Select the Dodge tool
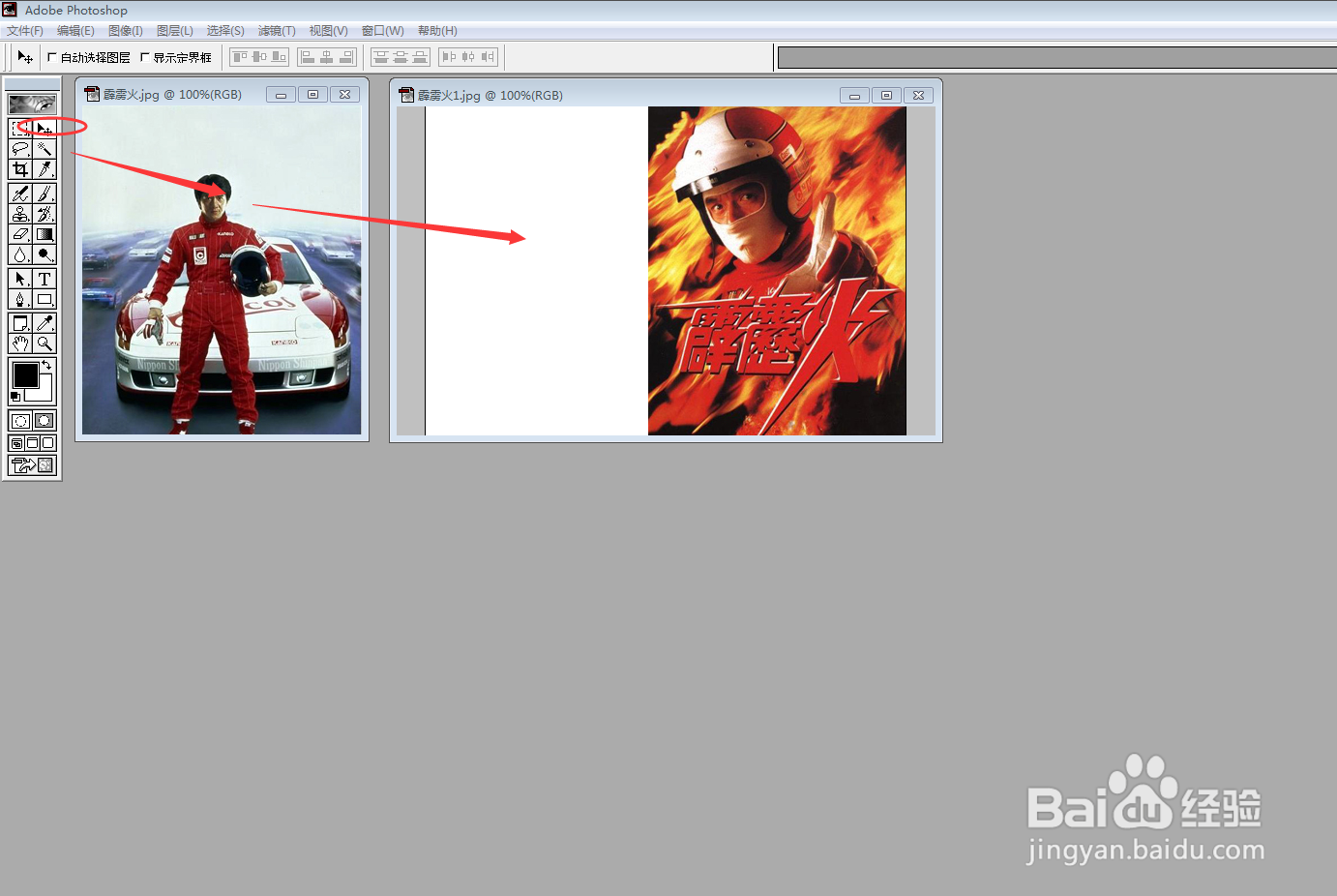The image size is (1337, 896). pos(45,254)
